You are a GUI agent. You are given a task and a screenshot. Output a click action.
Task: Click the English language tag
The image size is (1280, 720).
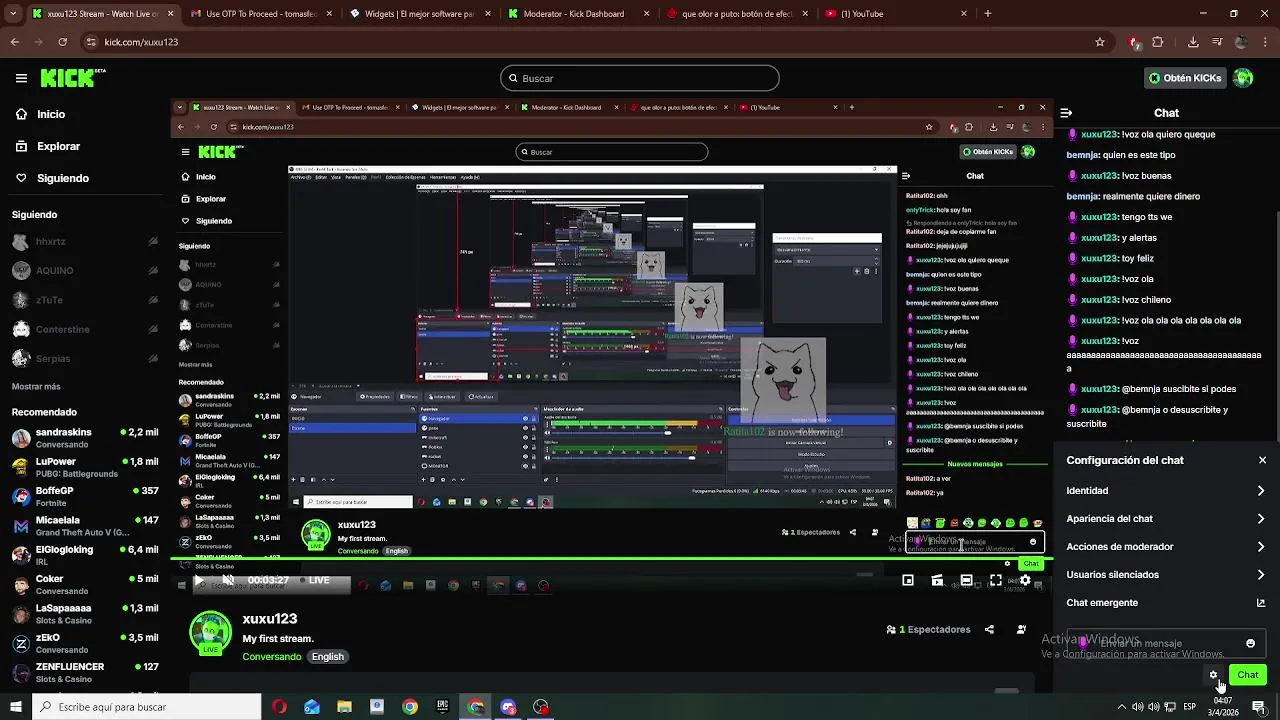pos(327,657)
